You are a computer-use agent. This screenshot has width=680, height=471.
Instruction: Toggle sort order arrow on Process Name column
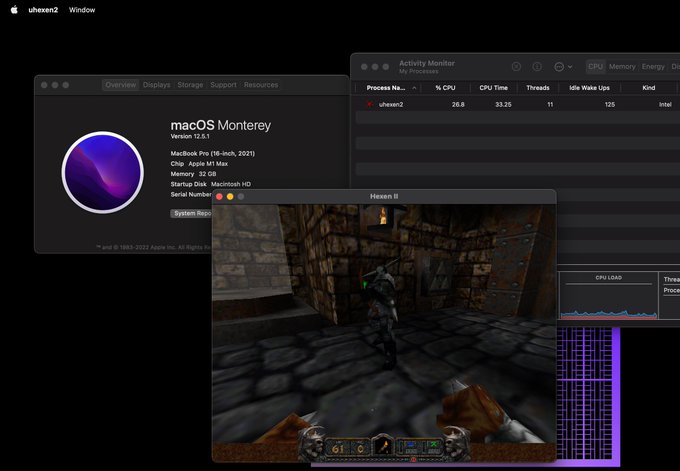414,88
